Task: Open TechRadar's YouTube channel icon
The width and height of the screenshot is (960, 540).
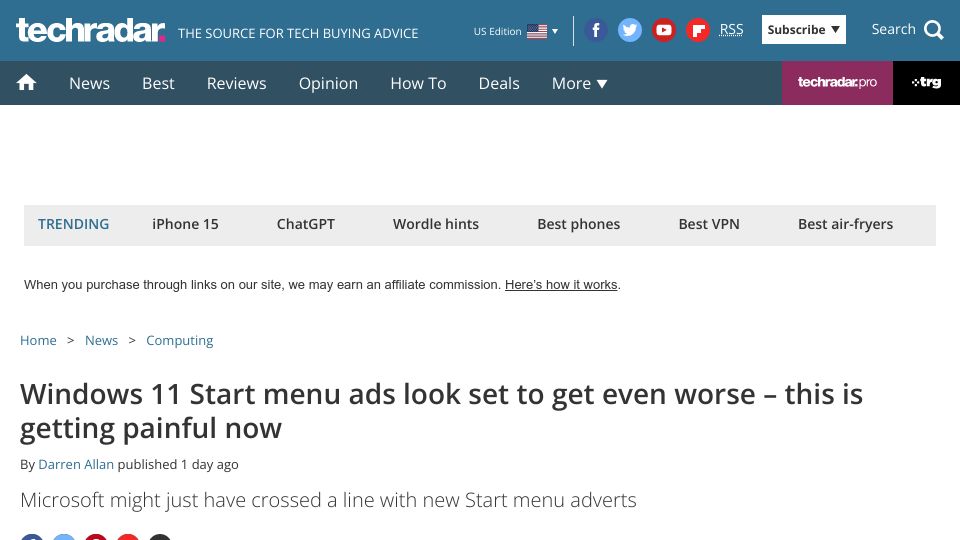Action: [x=664, y=30]
